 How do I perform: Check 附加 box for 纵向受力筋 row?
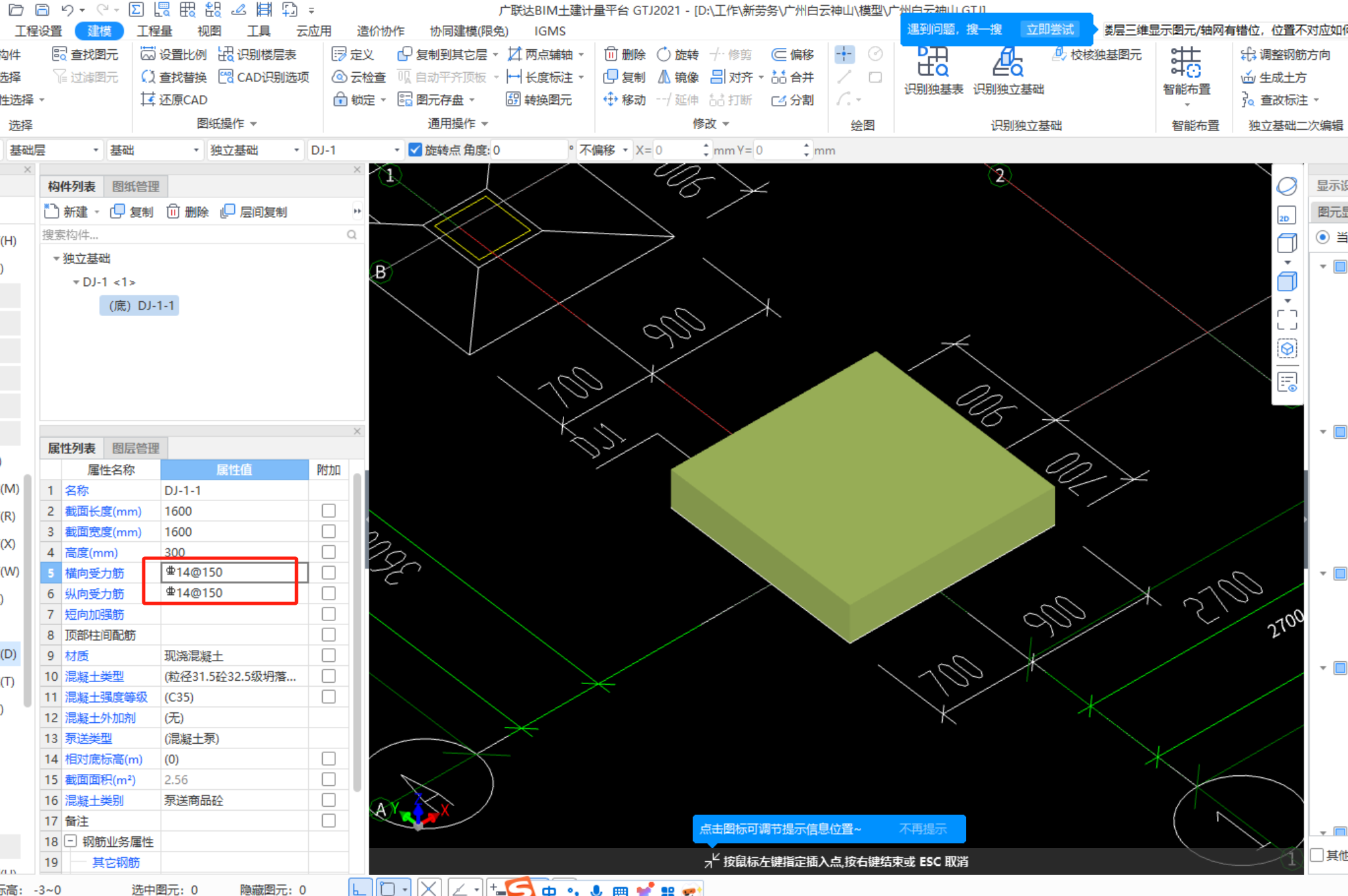(329, 593)
